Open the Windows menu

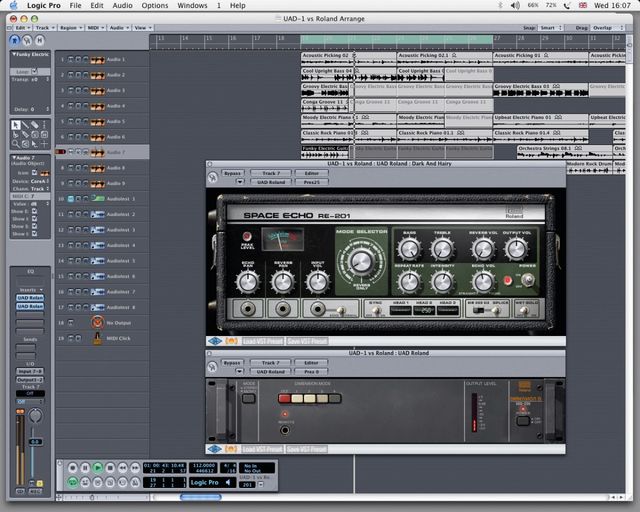pos(192,6)
